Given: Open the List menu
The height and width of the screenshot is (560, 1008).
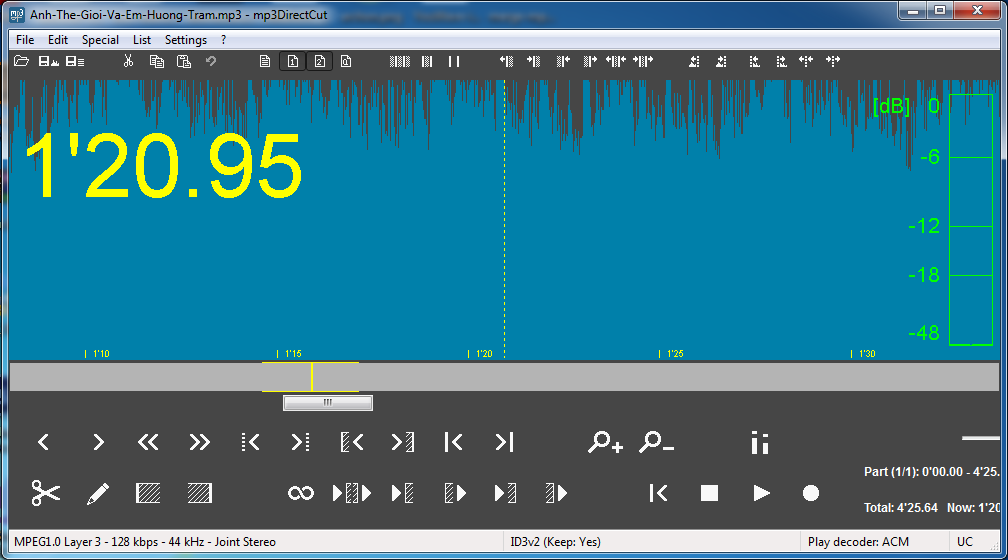Looking at the screenshot, I should point(142,40).
